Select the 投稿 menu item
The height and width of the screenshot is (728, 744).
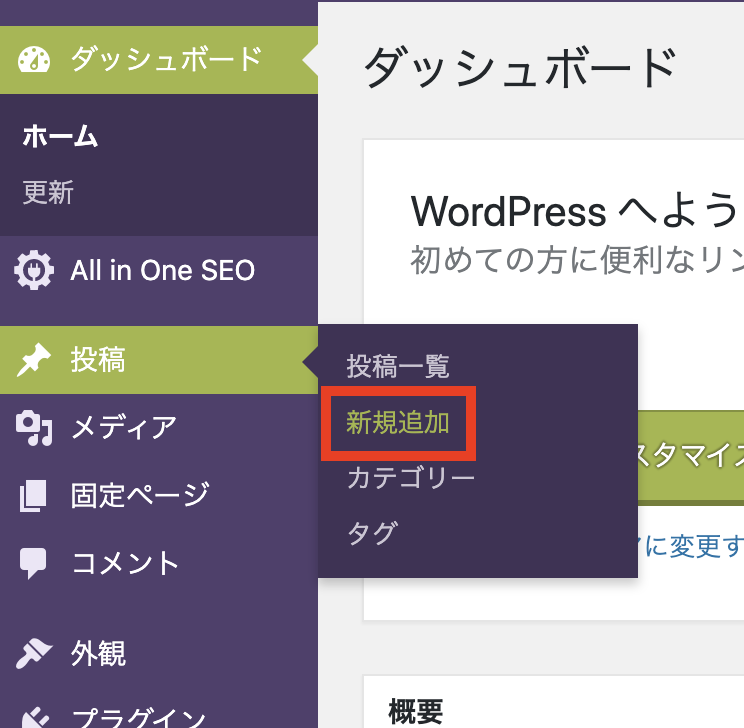tap(159, 360)
